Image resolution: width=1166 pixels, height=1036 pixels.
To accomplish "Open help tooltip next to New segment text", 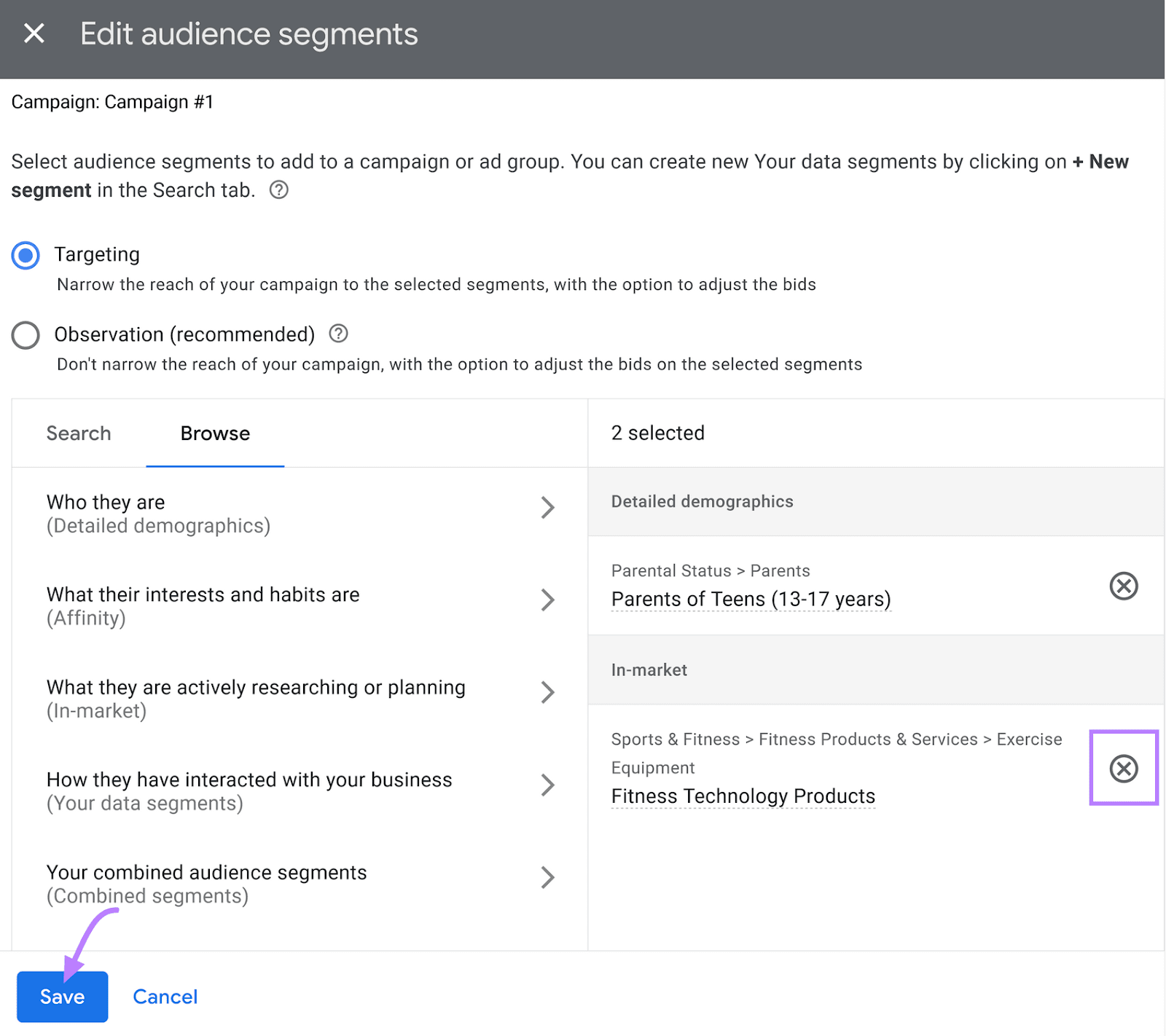I will coord(279,190).
